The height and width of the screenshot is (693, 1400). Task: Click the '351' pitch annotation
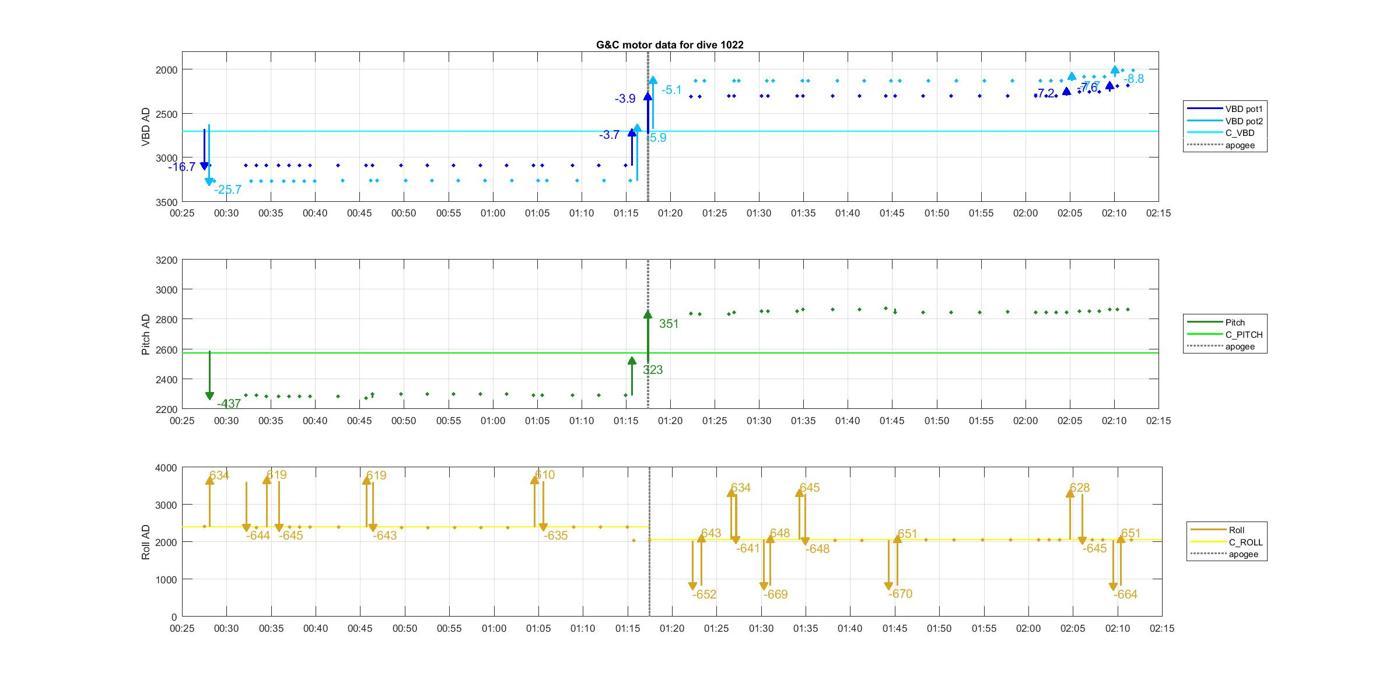669,324
